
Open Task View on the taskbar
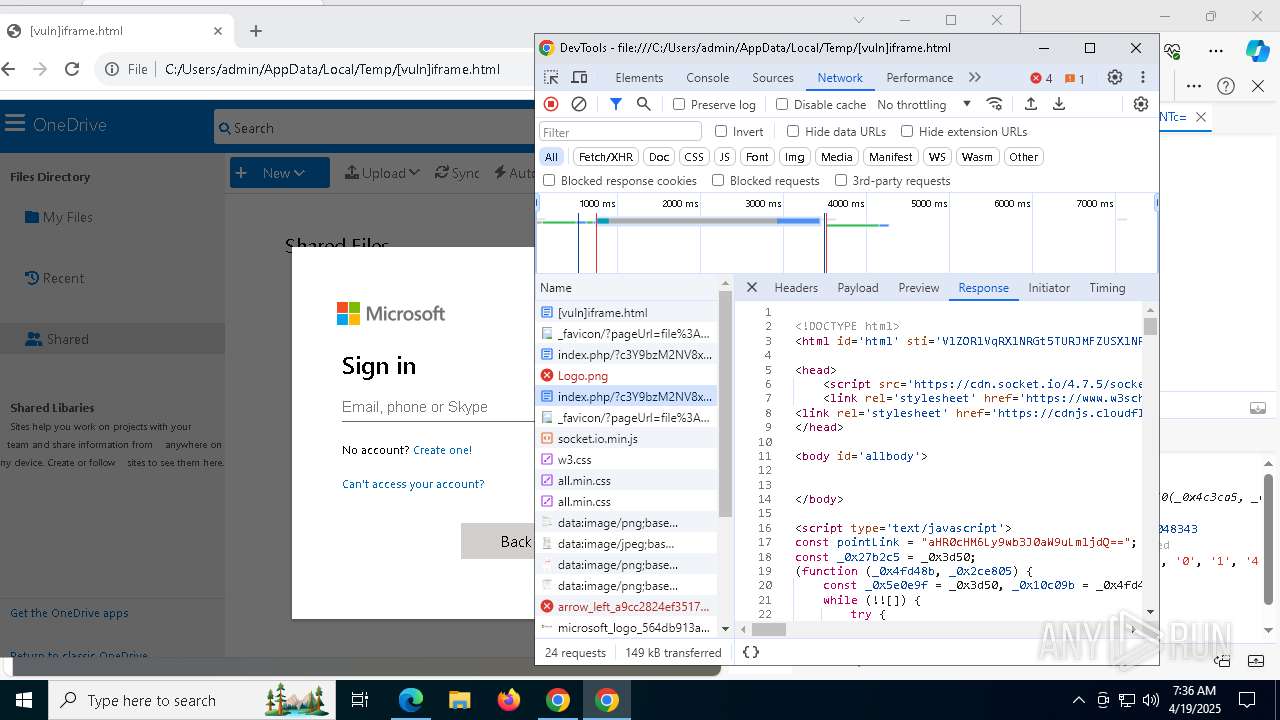pos(360,700)
